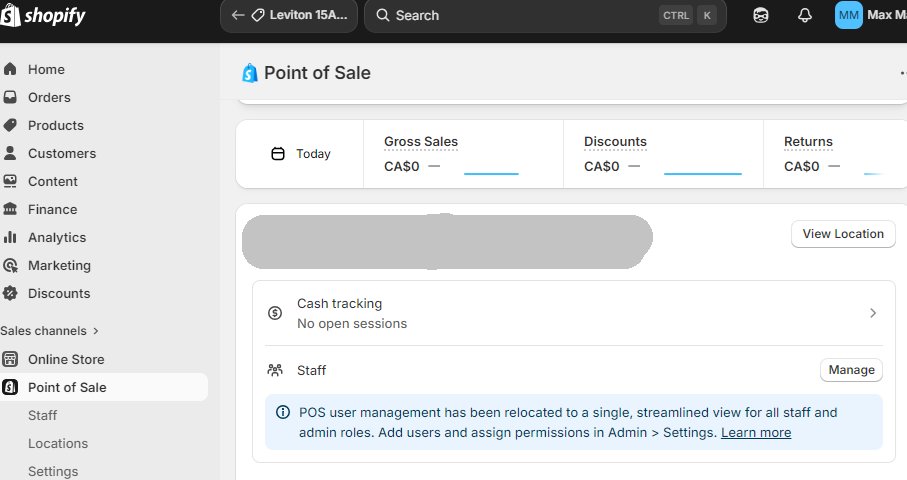Go to Online Store channel
The width and height of the screenshot is (907, 480).
click(66, 360)
